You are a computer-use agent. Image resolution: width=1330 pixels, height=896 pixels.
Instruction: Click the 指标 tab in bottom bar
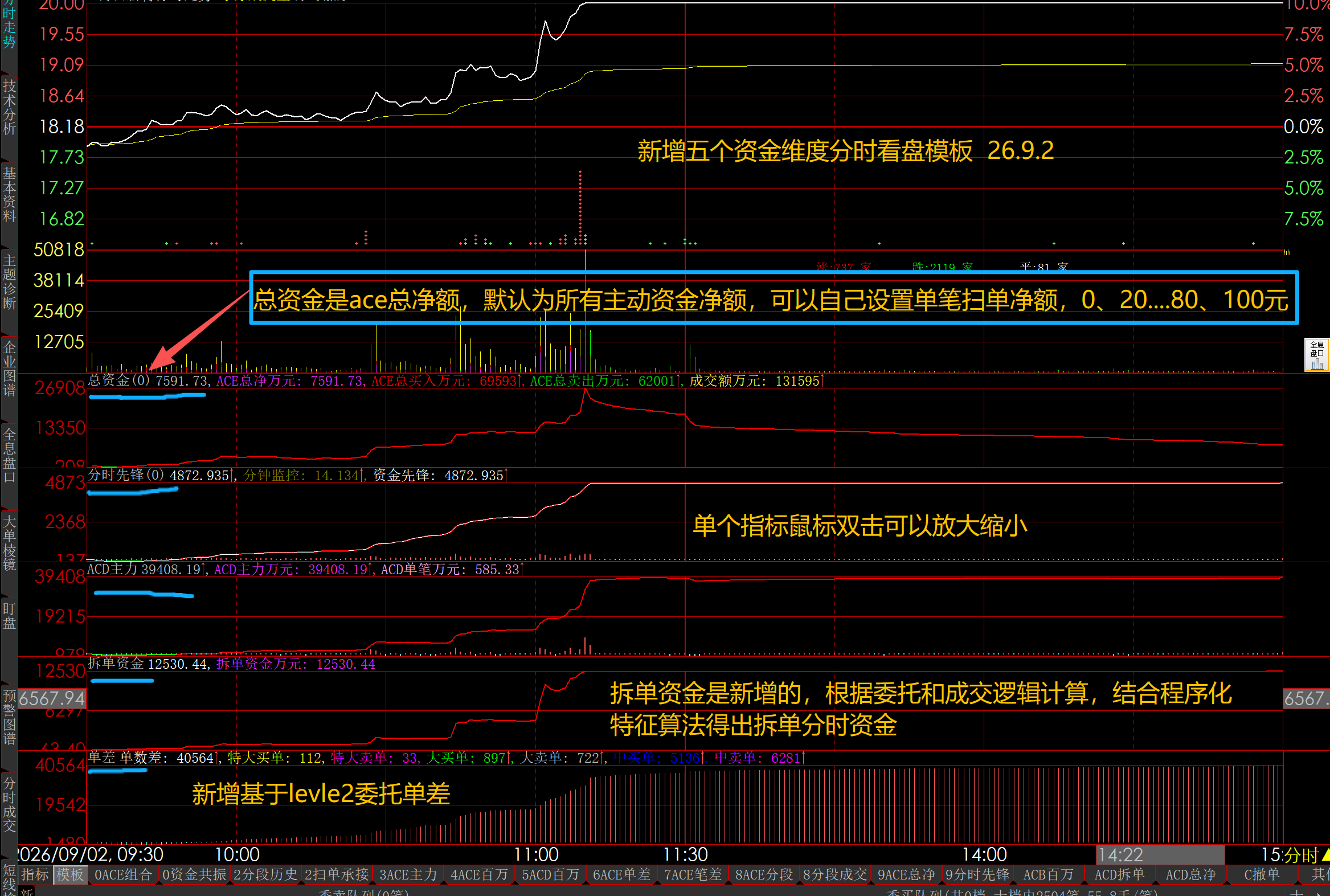(x=35, y=874)
